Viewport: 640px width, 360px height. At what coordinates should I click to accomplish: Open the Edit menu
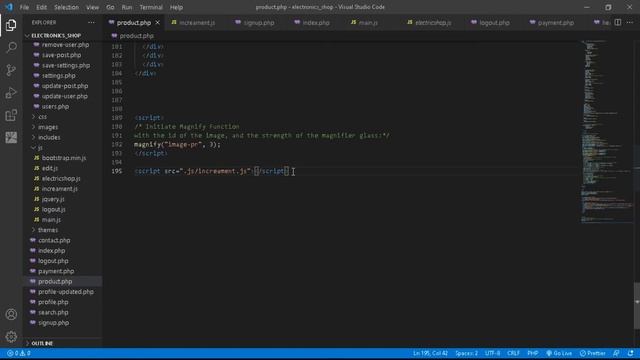41,7
